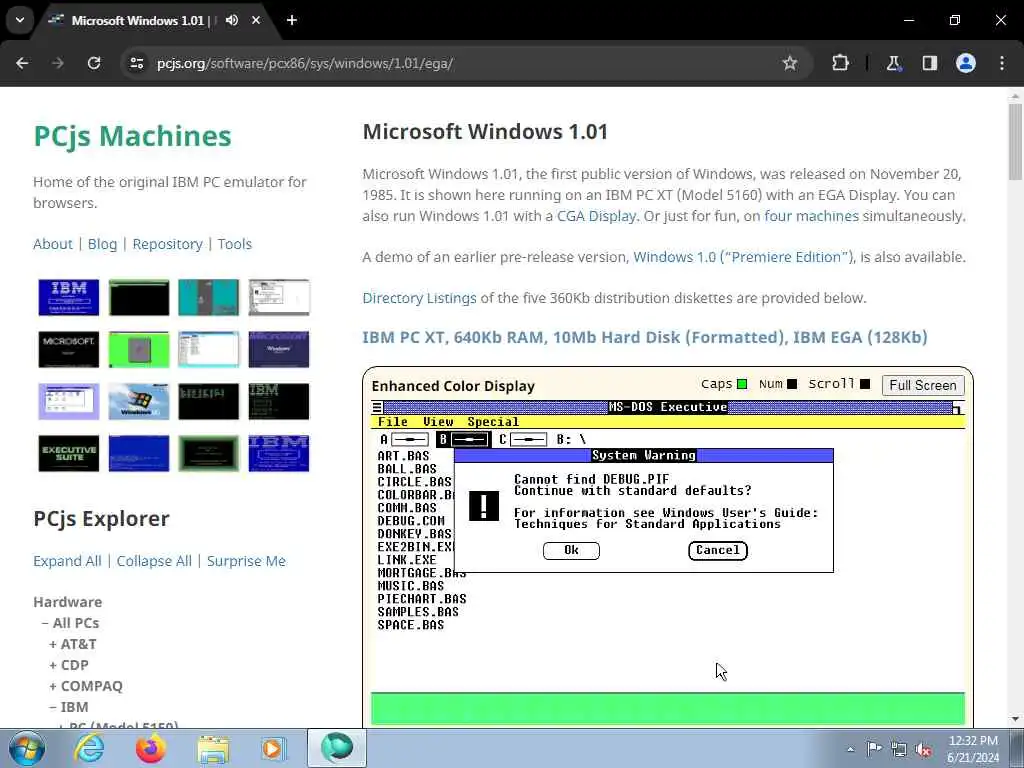Click the Surprise Me link

point(246,561)
